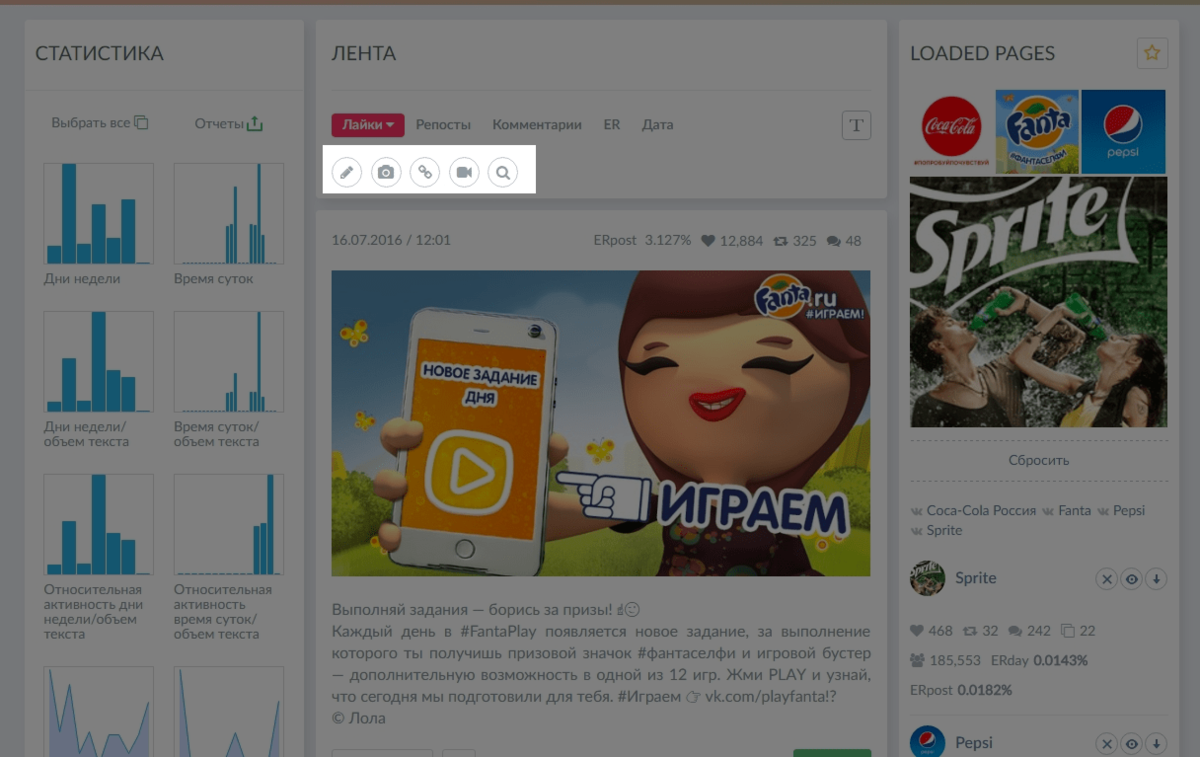Image resolution: width=1200 pixels, height=757 pixels.
Task: Open the Лайки sort dropdown
Action: (368, 125)
